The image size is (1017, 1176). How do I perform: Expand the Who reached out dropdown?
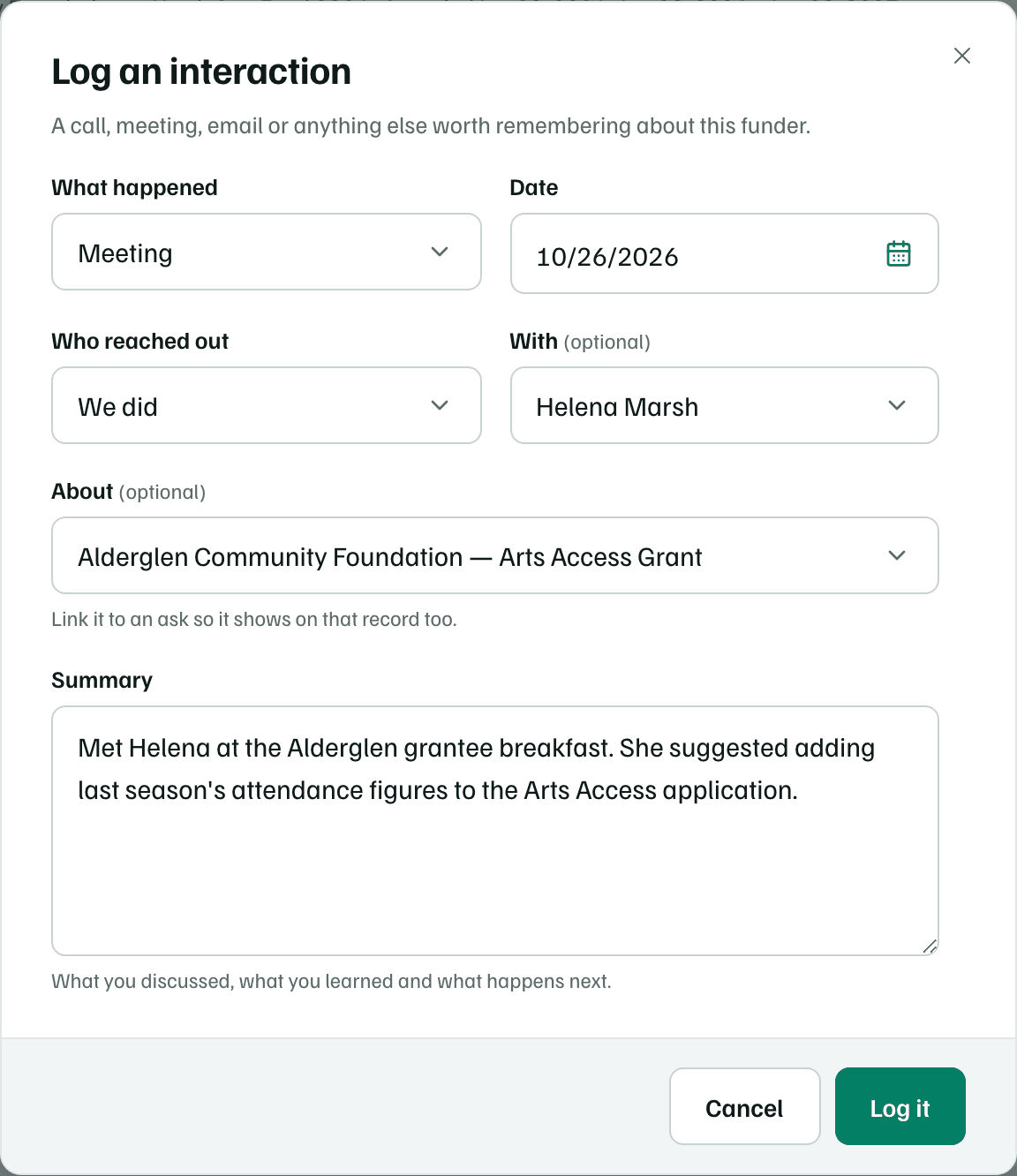tap(267, 405)
